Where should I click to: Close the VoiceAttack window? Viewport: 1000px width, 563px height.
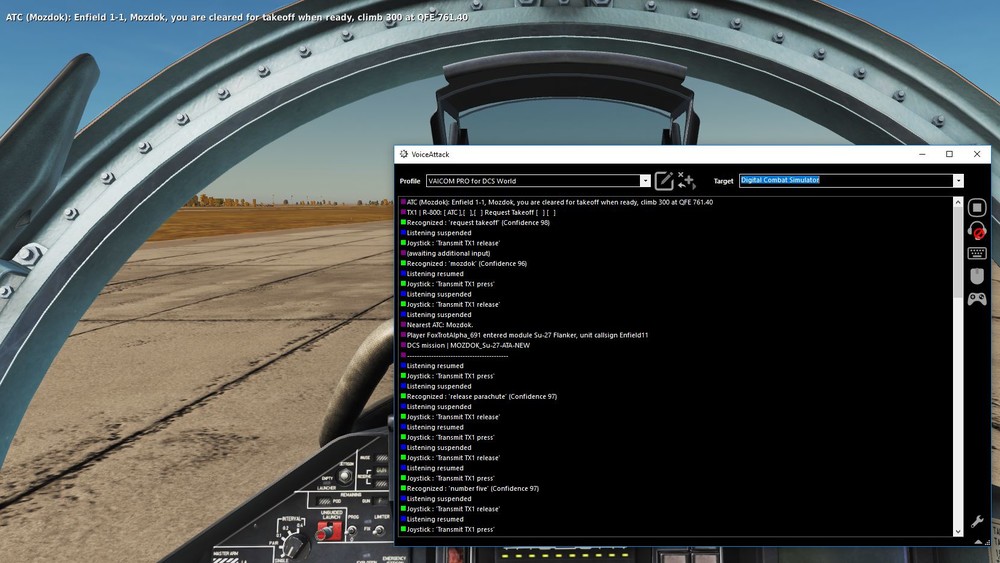(x=976, y=154)
